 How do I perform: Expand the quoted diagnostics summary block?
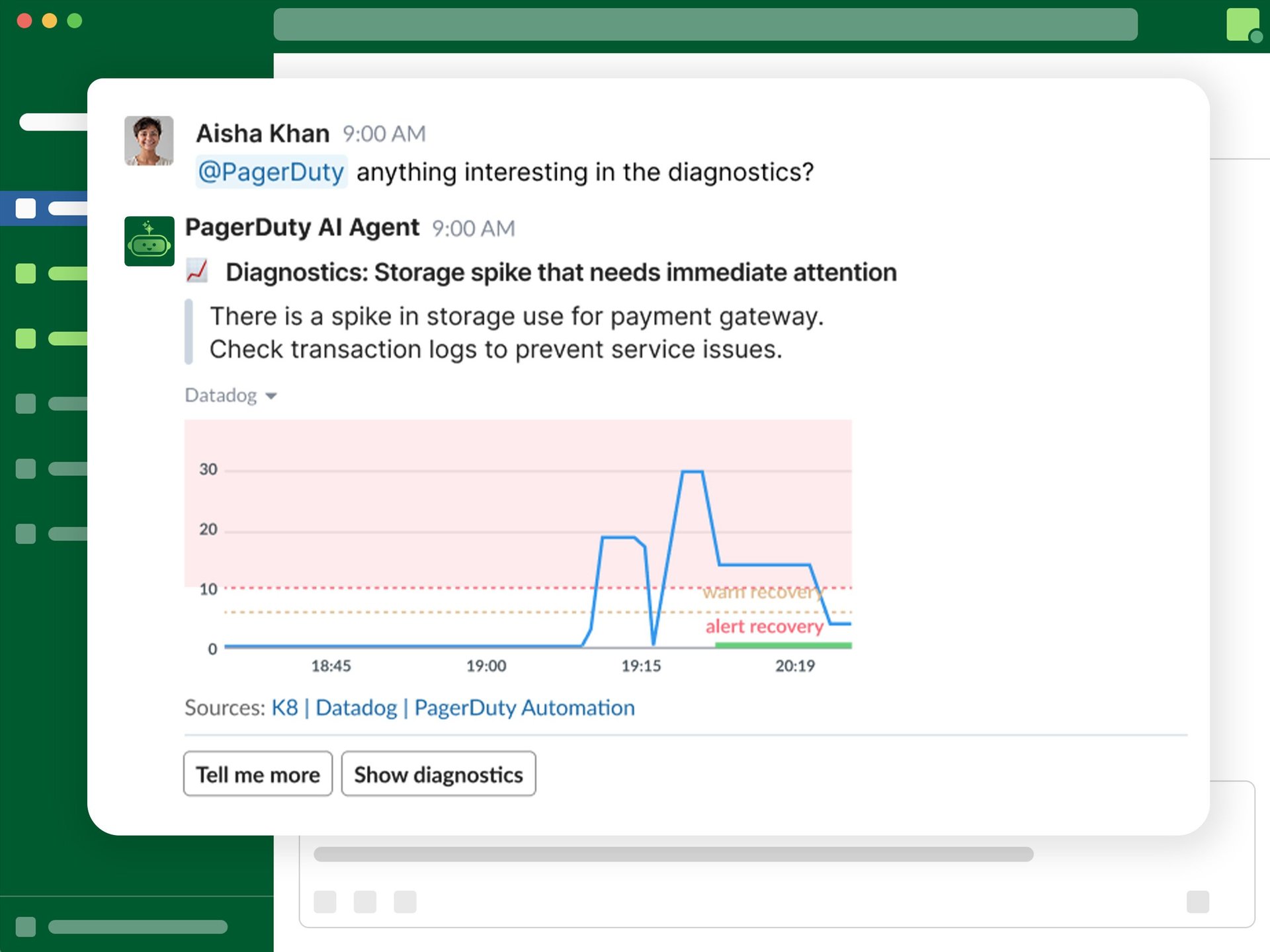click(190, 333)
